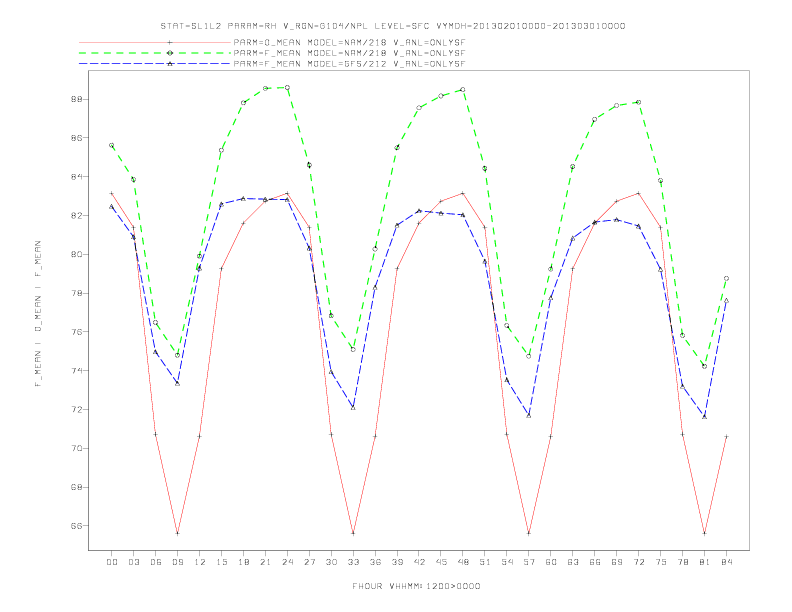Click x-axis tick label 39
The height and width of the screenshot is (612, 792).
tap(398, 562)
